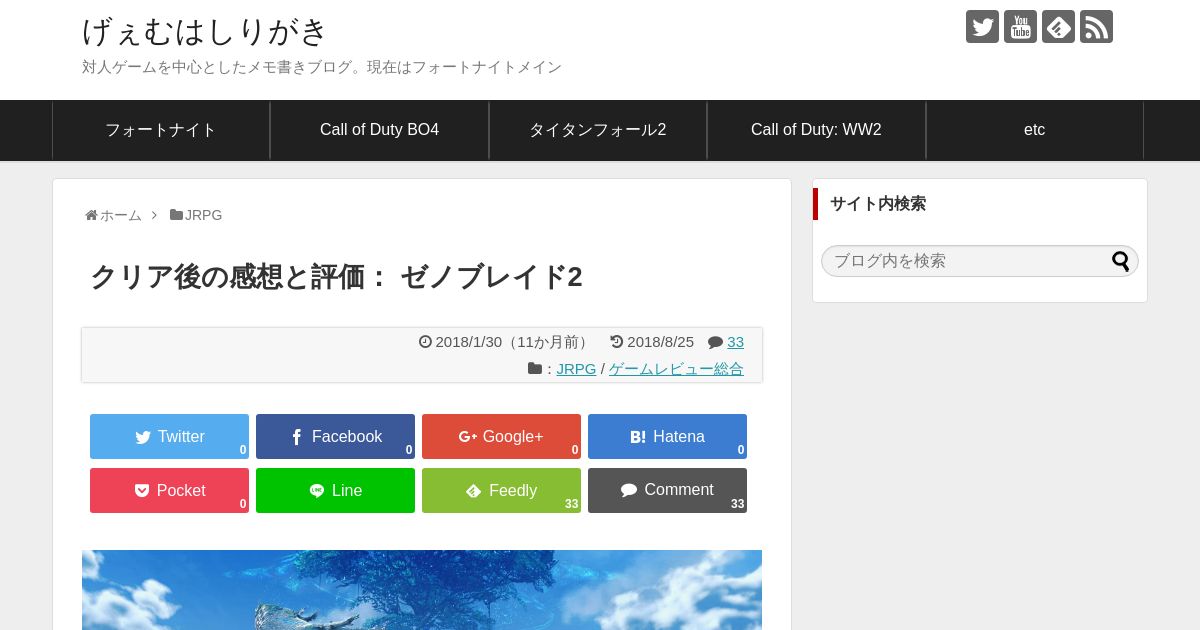Click the comment bubble icon near 33
The width and height of the screenshot is (1200, 630).
(x=715, y=342)
